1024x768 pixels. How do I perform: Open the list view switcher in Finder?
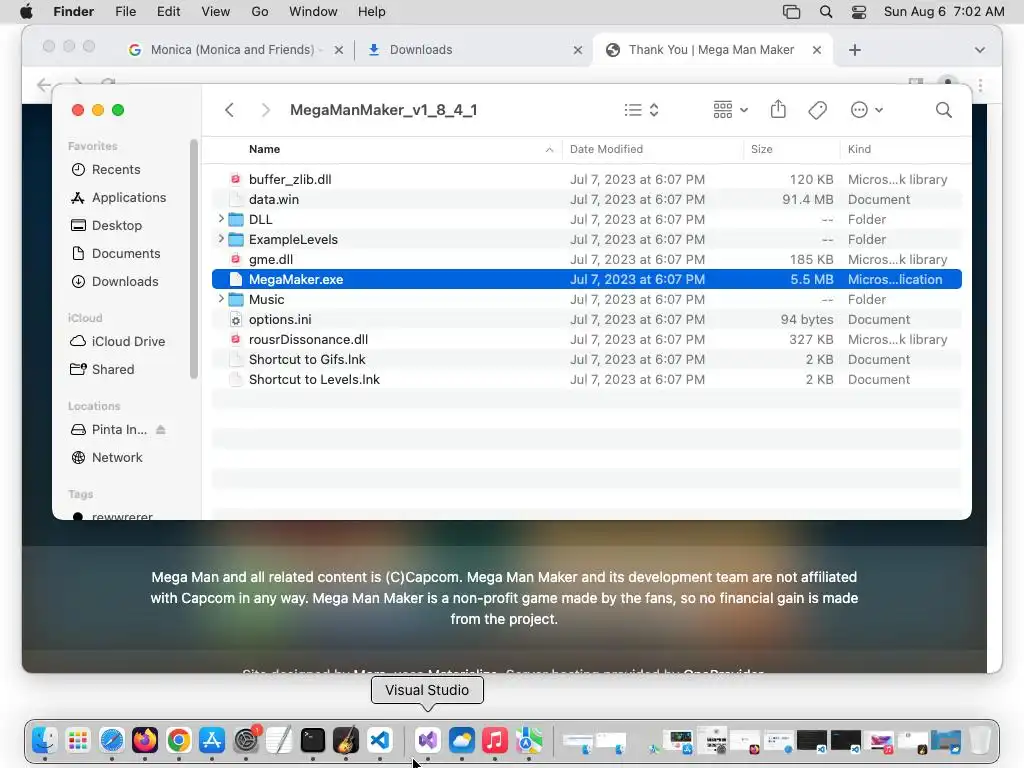641,110
